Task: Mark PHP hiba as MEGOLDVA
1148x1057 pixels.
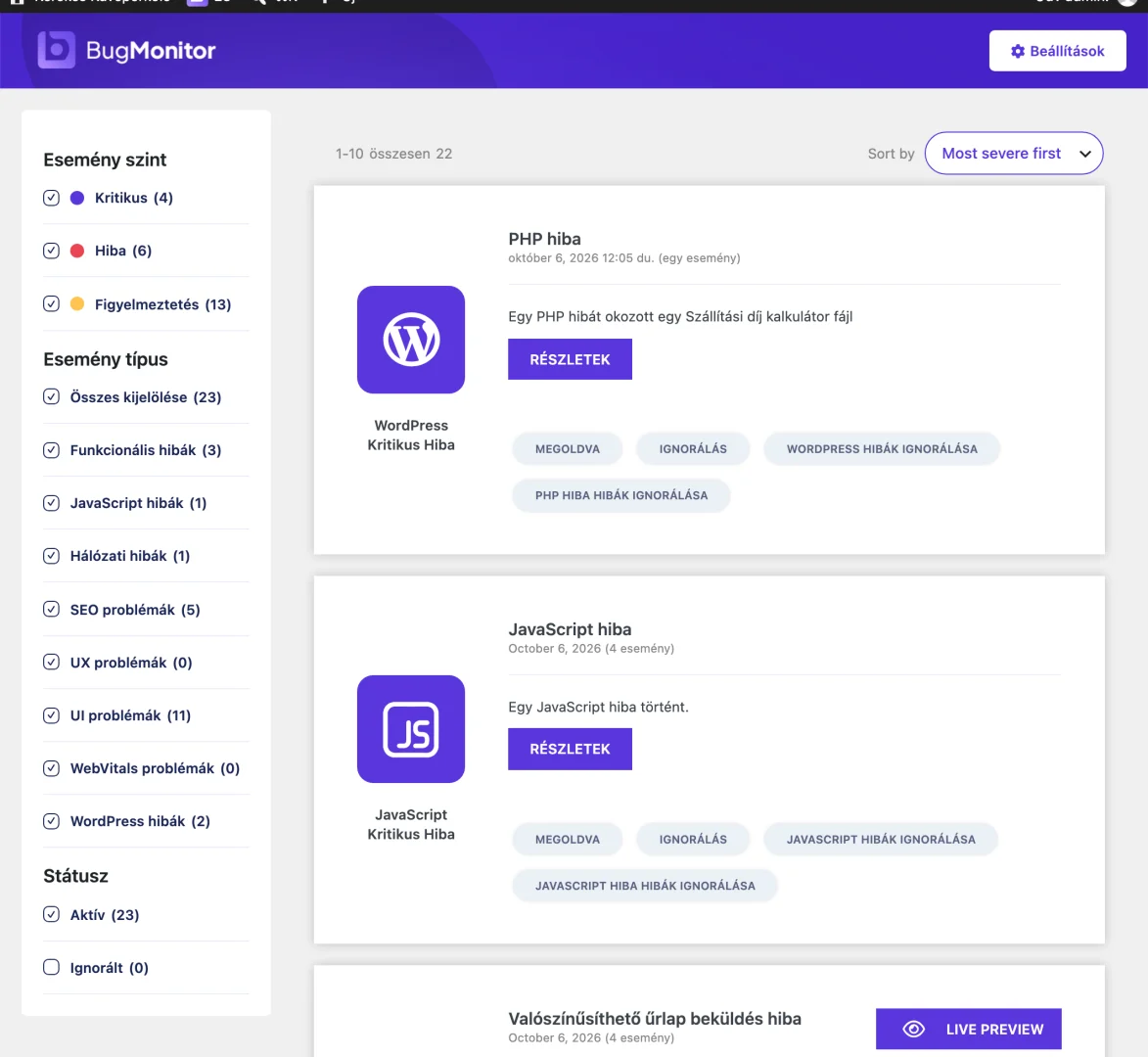Action: (x=568, y=448)
